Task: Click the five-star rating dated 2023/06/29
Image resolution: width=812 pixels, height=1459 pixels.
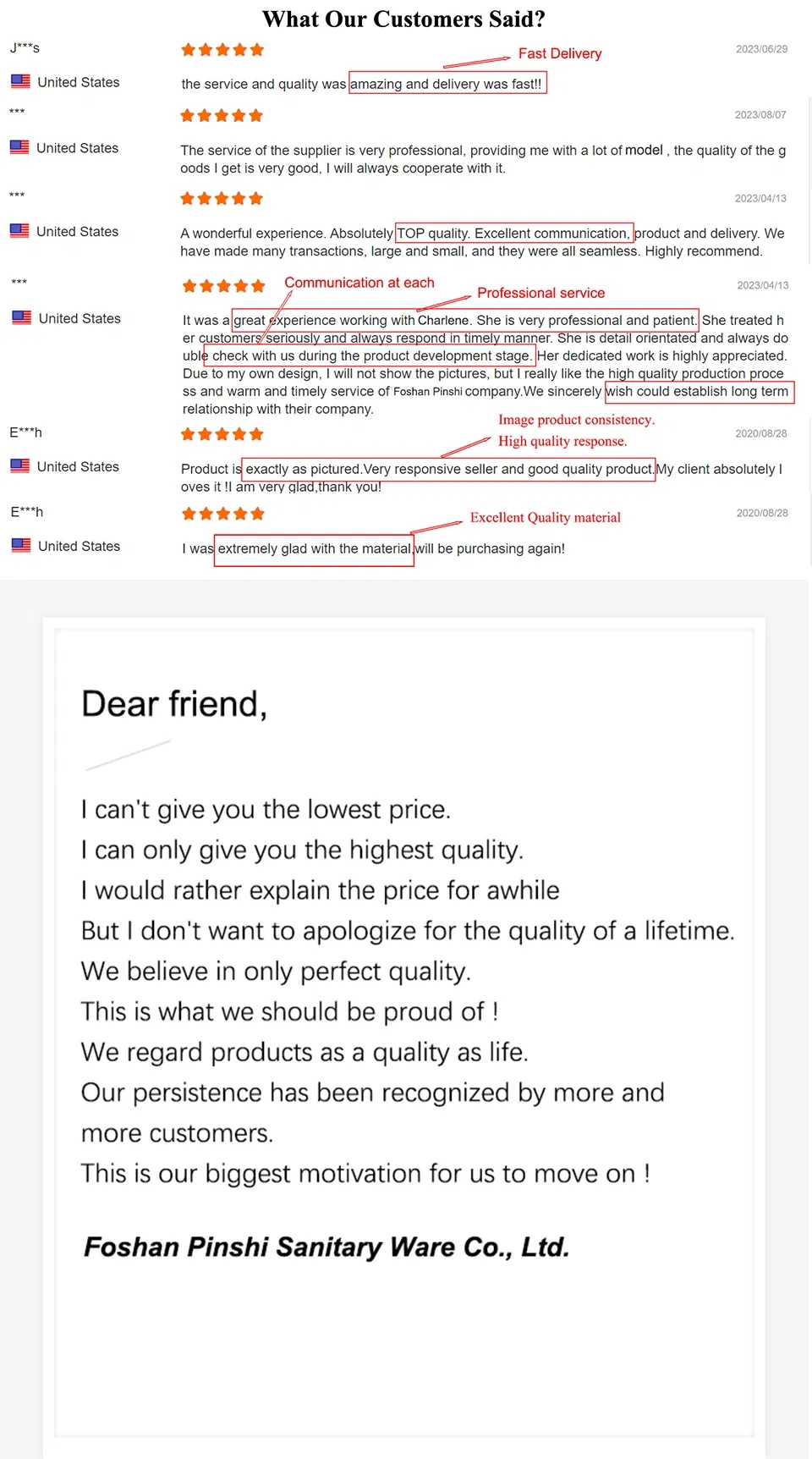Action: (222, 50)
